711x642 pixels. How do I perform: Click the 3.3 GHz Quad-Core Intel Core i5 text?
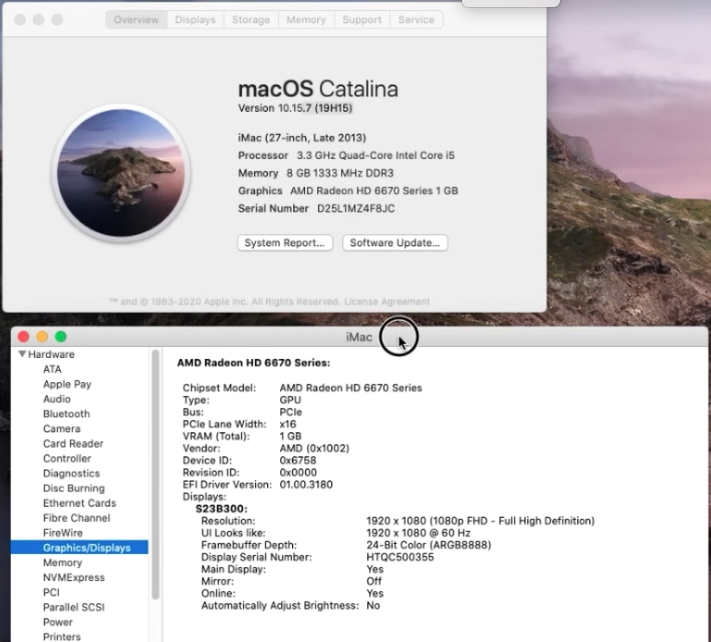click(x=375, y=156)
